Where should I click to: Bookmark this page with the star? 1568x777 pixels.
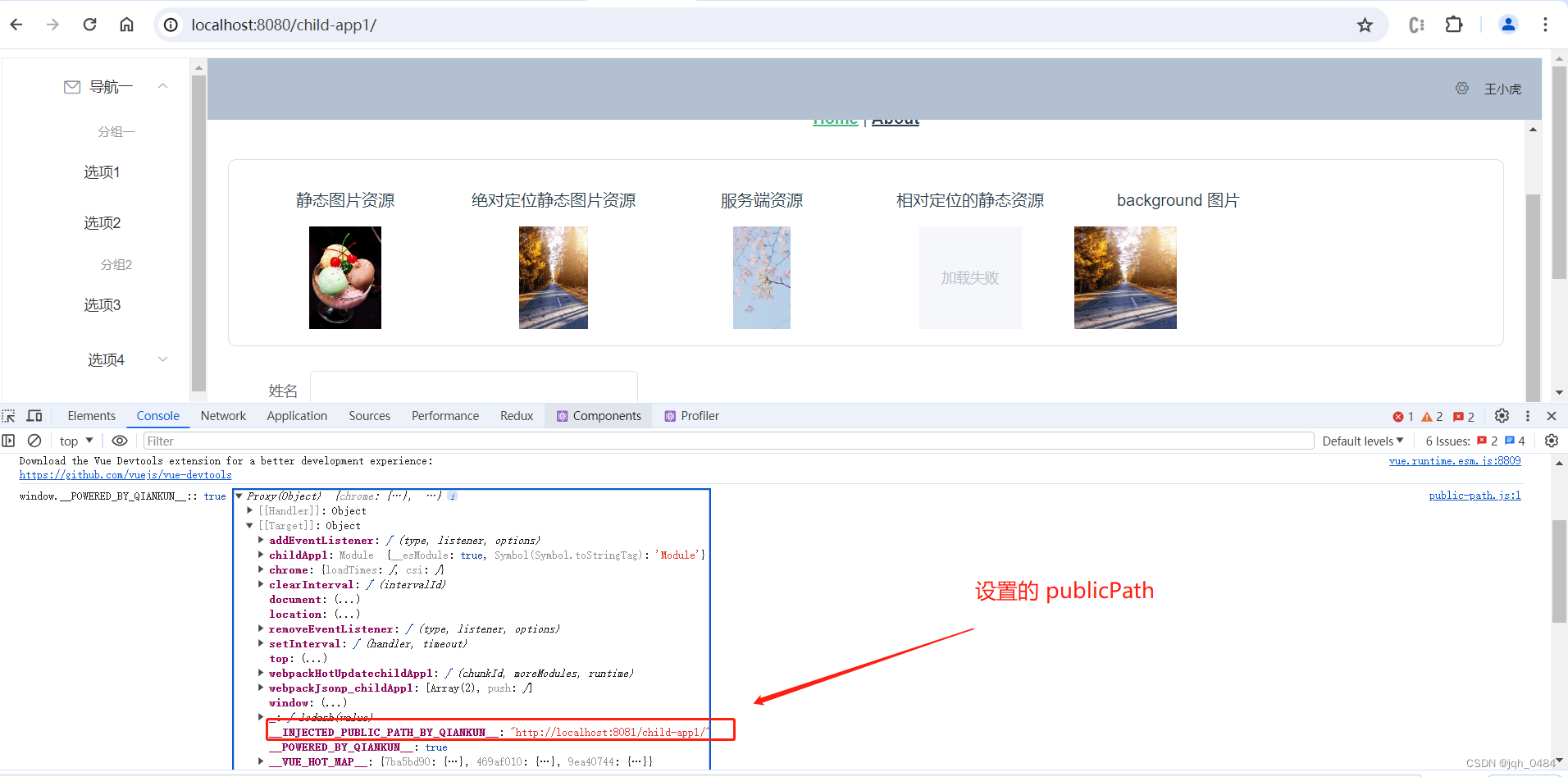[1365, 25]
